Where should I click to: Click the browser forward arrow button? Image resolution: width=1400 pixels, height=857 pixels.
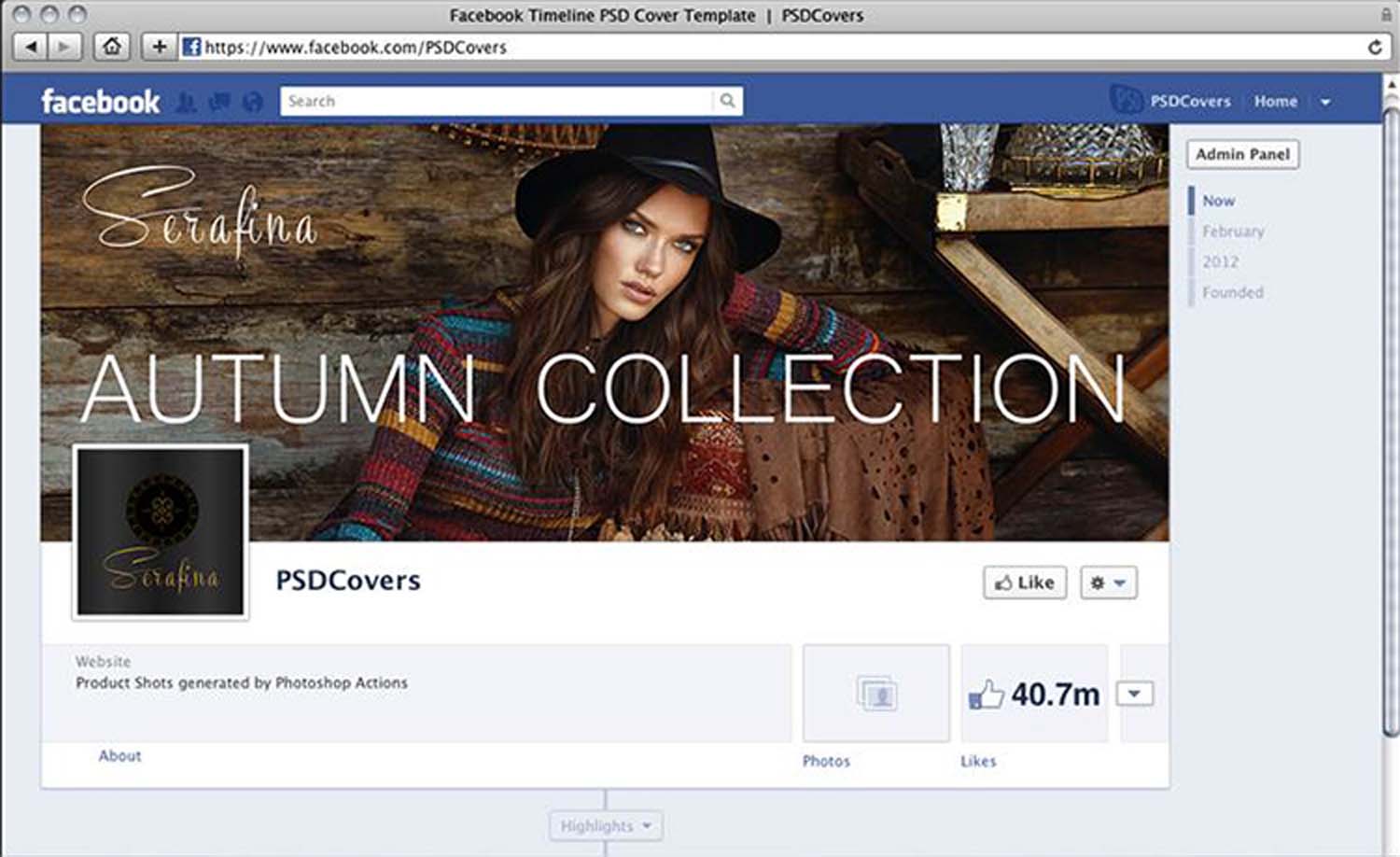(63, 46)
